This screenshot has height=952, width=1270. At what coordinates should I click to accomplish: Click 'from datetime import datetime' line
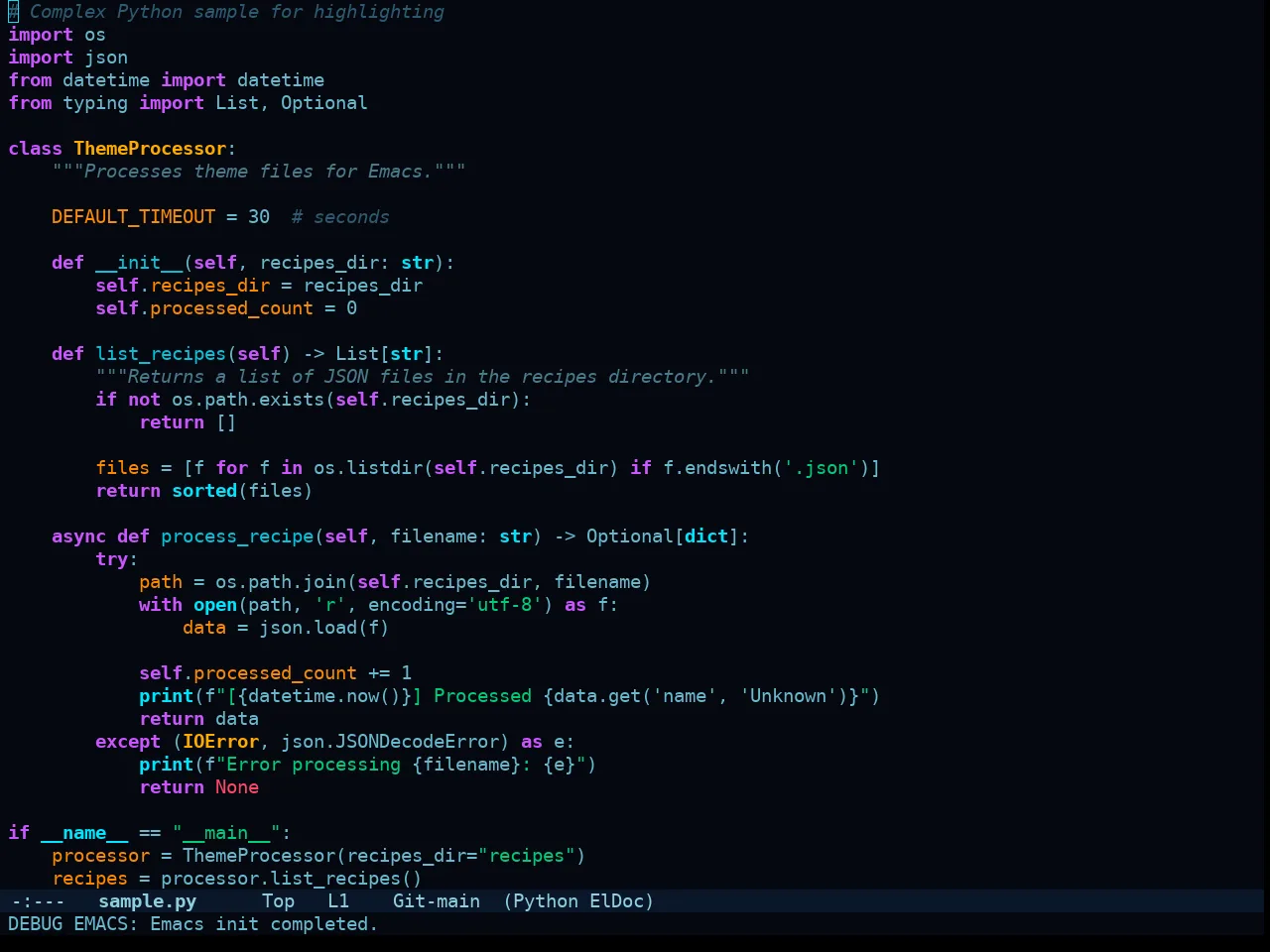166,80
